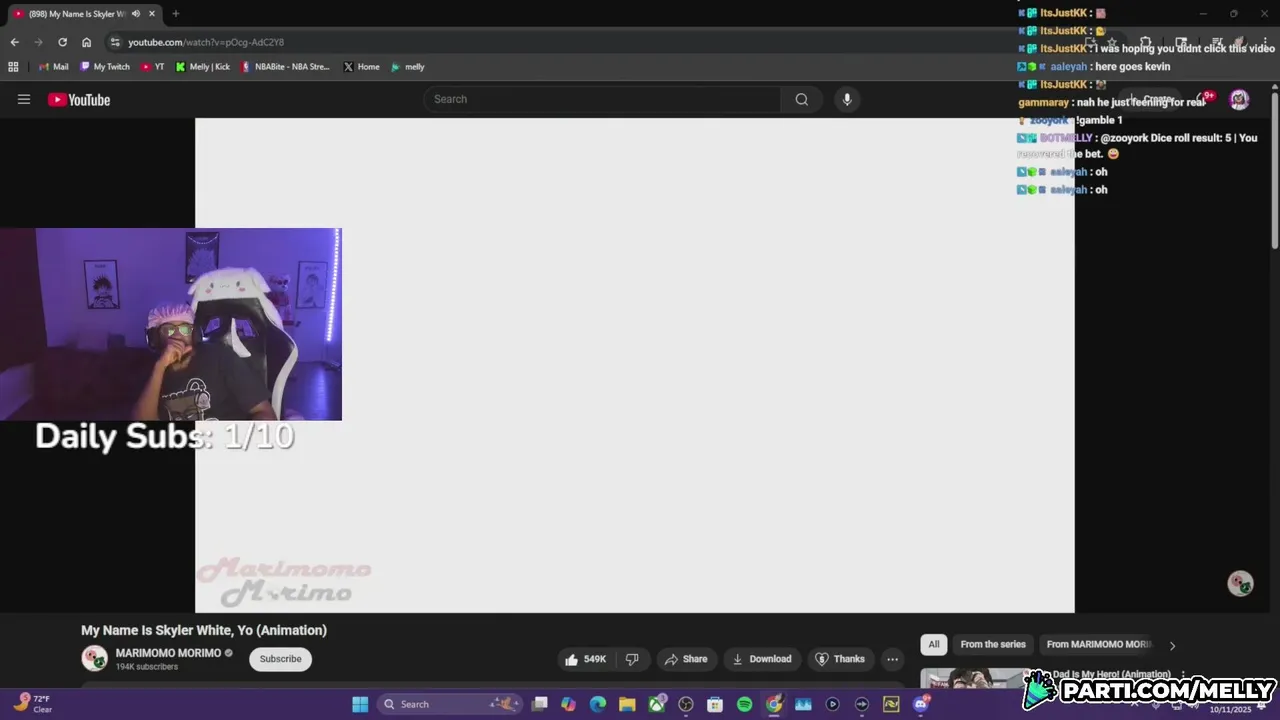The image size is (1280, 720).
Task: Open the bookmarks apps grid icon
Action: click(13, 67)
